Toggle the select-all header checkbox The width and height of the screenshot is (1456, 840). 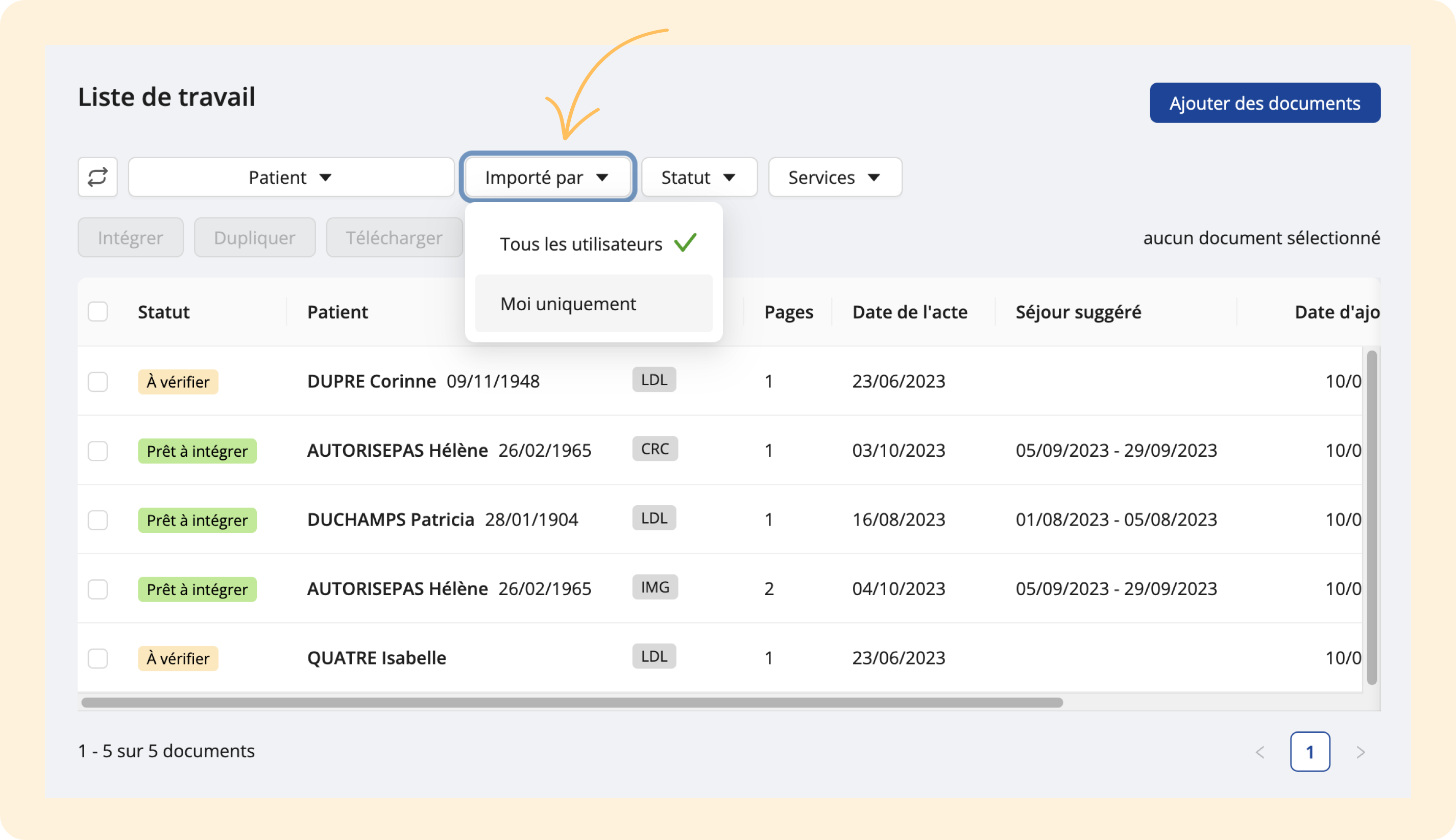[x=98, y=311]
